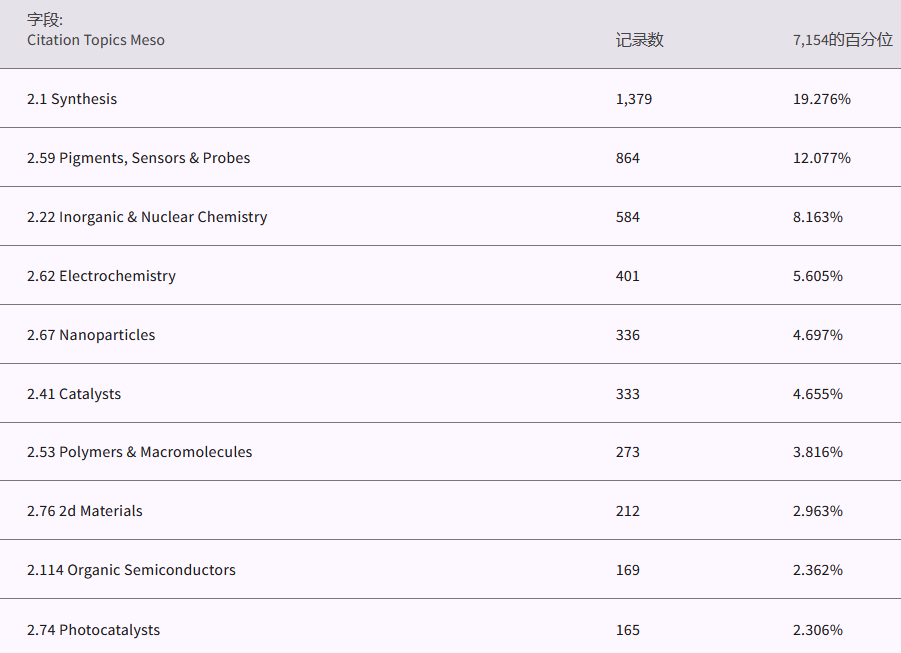The height and width of the screenshot is (653, 901).
Task: Select the 584 record count cell
Action: (628, 217)
